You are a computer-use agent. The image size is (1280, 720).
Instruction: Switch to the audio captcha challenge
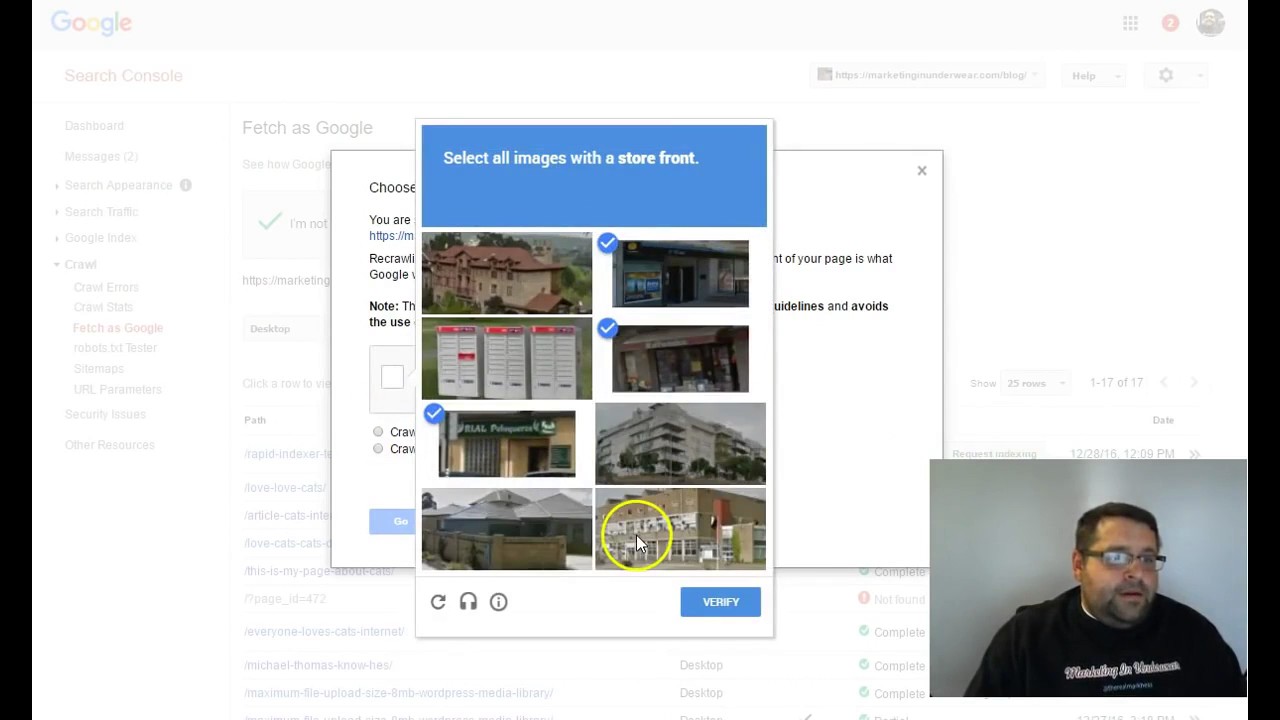click(468, 602)
